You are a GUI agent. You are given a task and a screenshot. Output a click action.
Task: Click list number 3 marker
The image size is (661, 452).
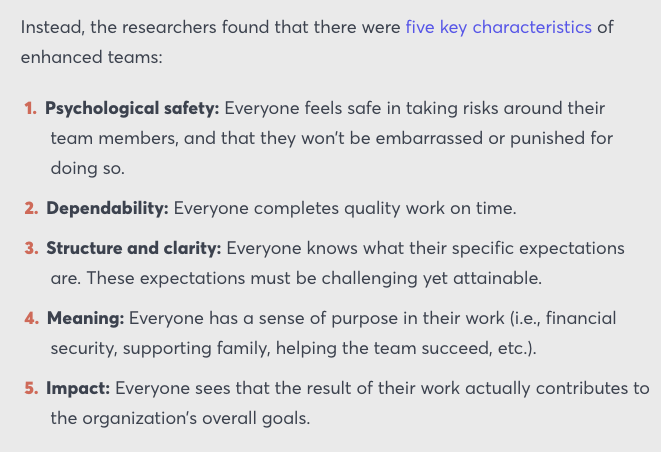(31, 248)
